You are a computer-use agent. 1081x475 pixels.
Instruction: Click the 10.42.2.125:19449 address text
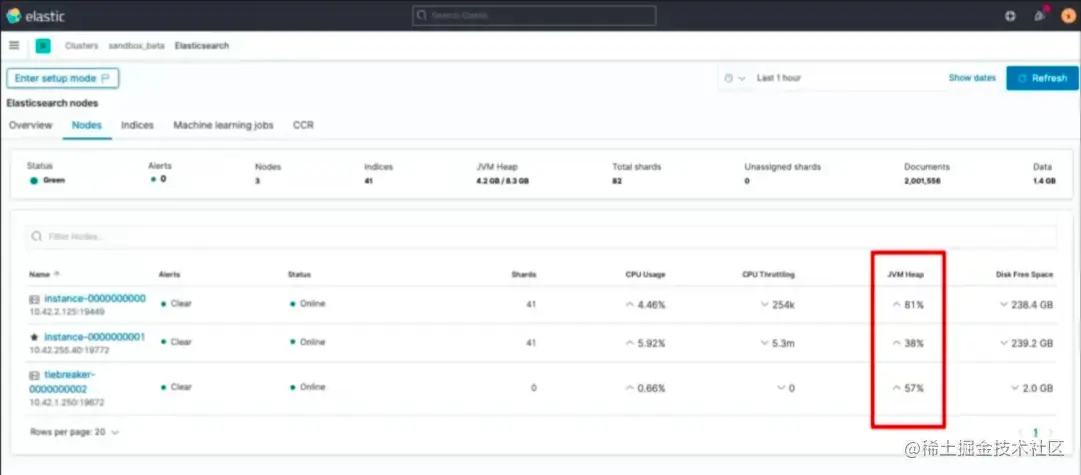pyautogui.click(x=67, y=312)
